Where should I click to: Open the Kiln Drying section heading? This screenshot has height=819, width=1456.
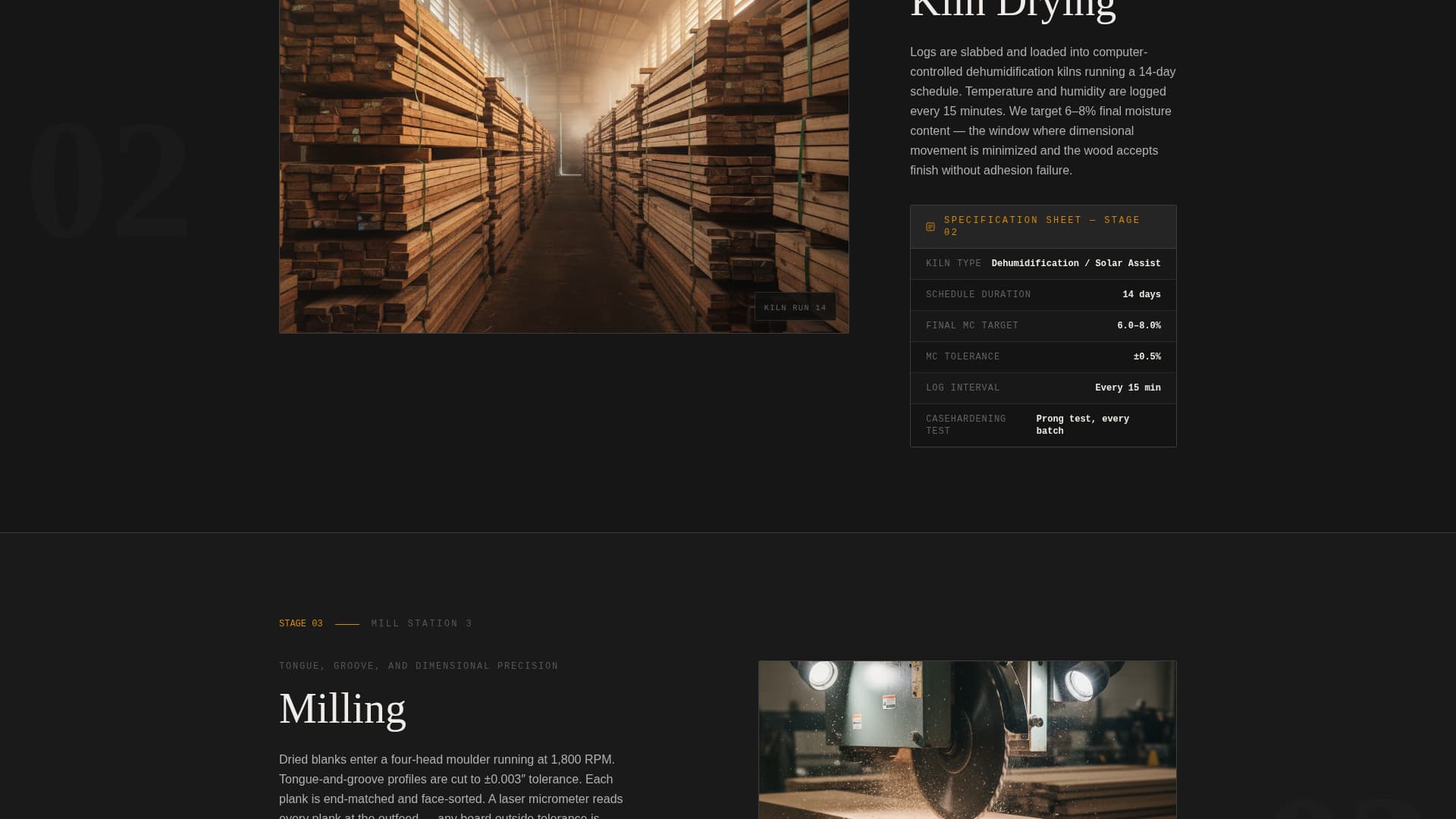point(1013,9)
